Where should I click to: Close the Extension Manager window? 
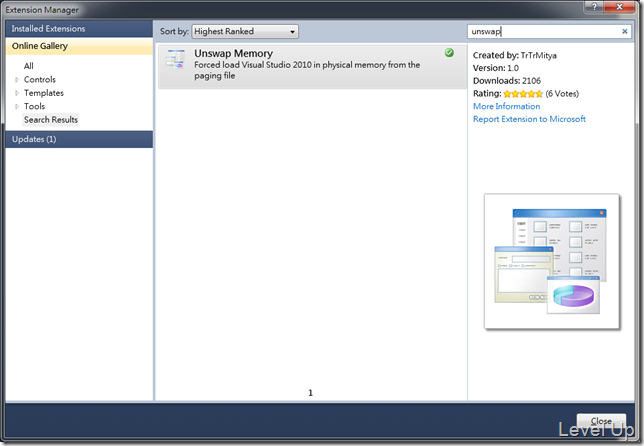(x=620, y=7)
